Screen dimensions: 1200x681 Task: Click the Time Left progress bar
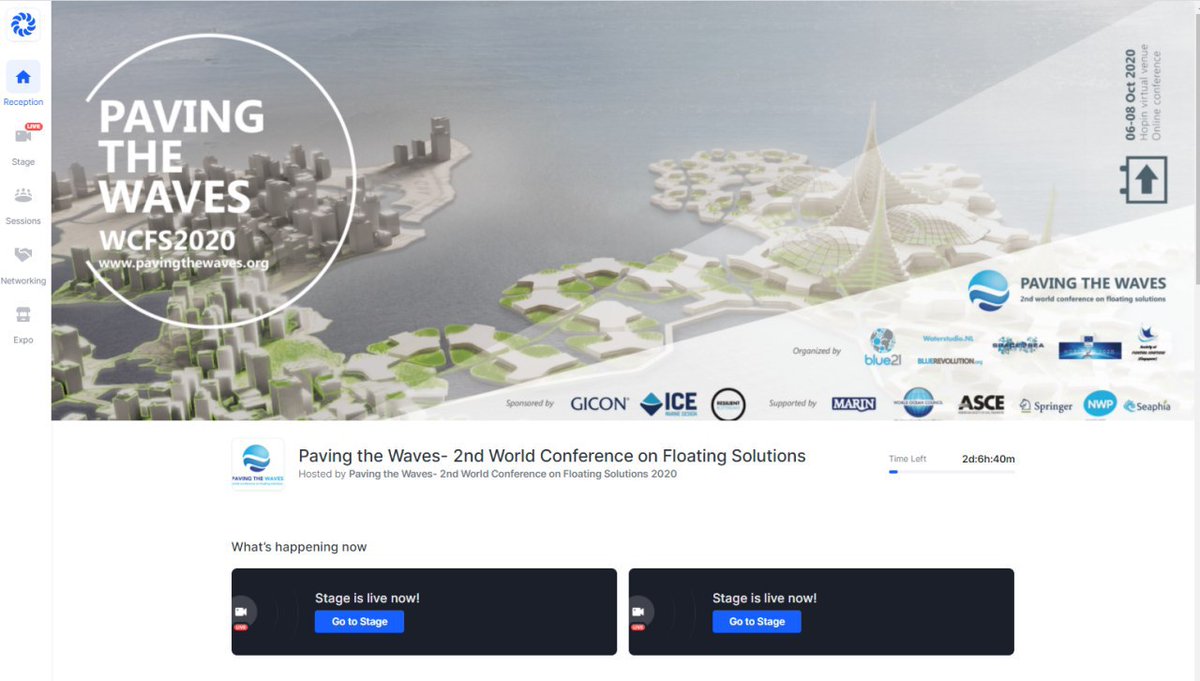(x=951, y=471)
